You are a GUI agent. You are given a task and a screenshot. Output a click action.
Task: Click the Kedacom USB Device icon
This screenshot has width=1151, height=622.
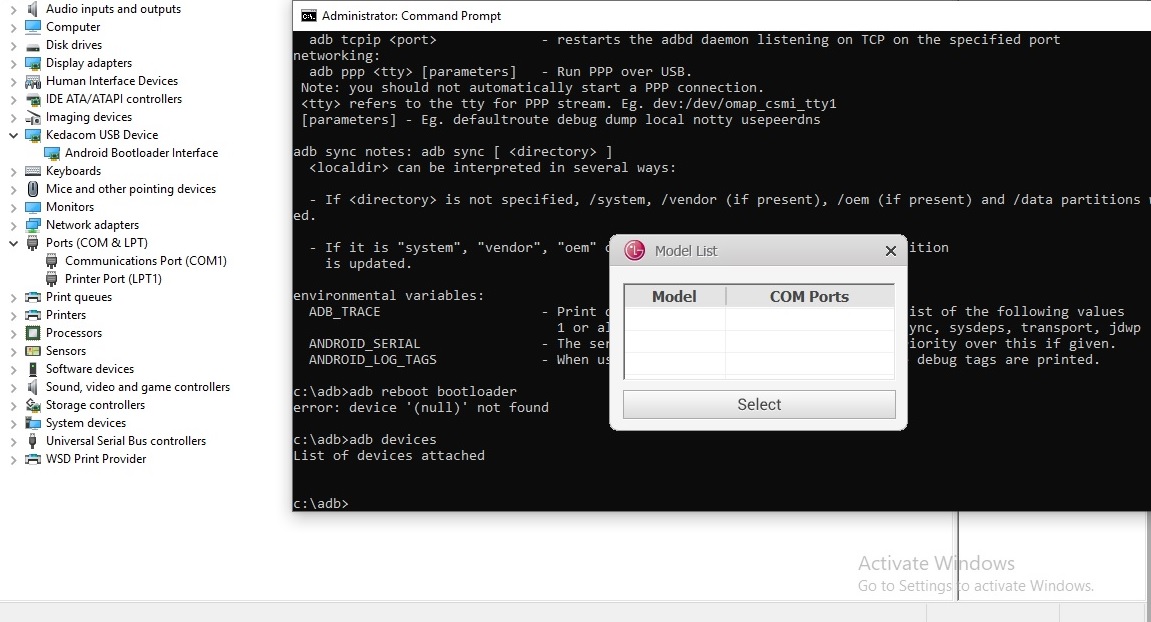(x=33, y=135)
